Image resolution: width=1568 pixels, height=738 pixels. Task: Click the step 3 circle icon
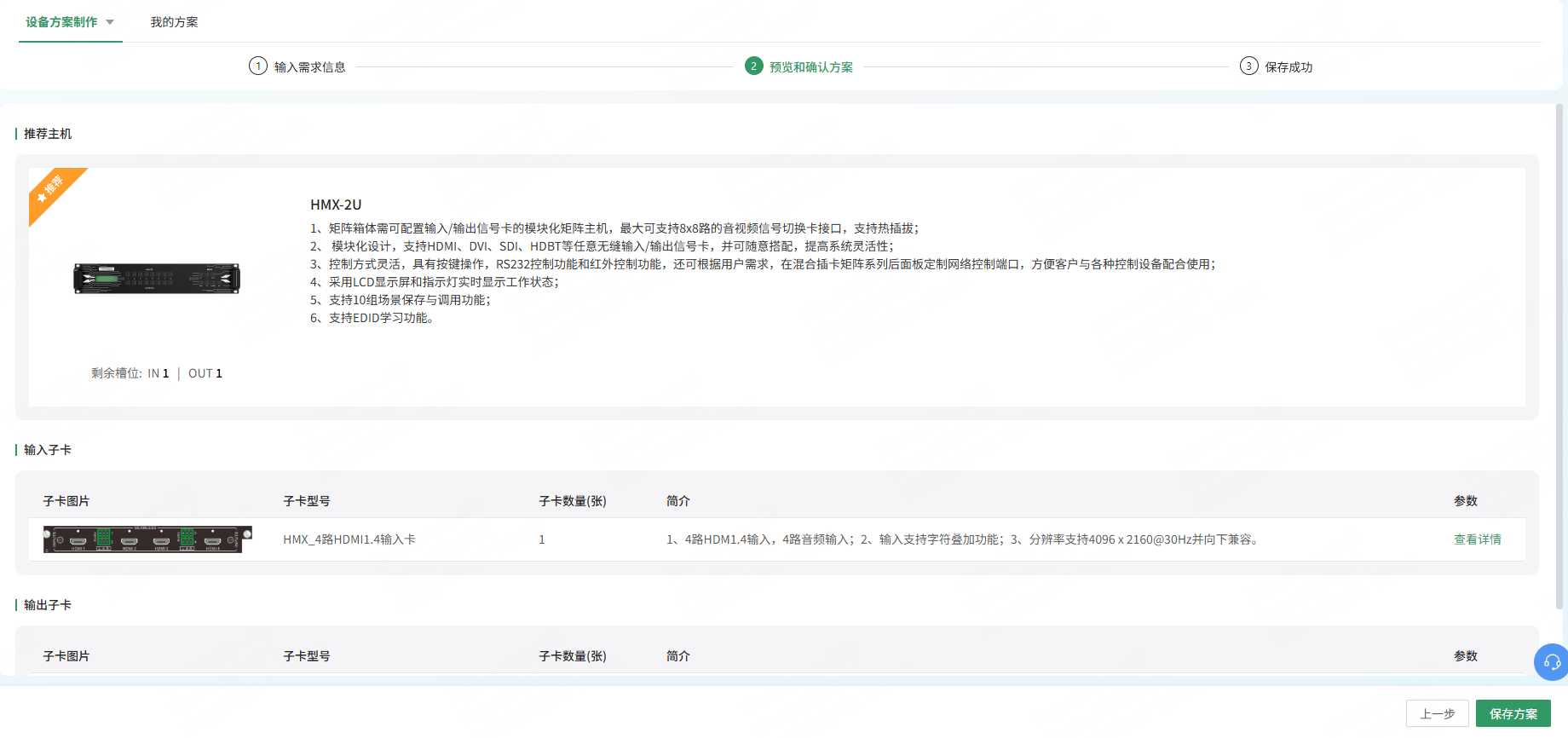pyautogui.click(x=1248, y=66)
